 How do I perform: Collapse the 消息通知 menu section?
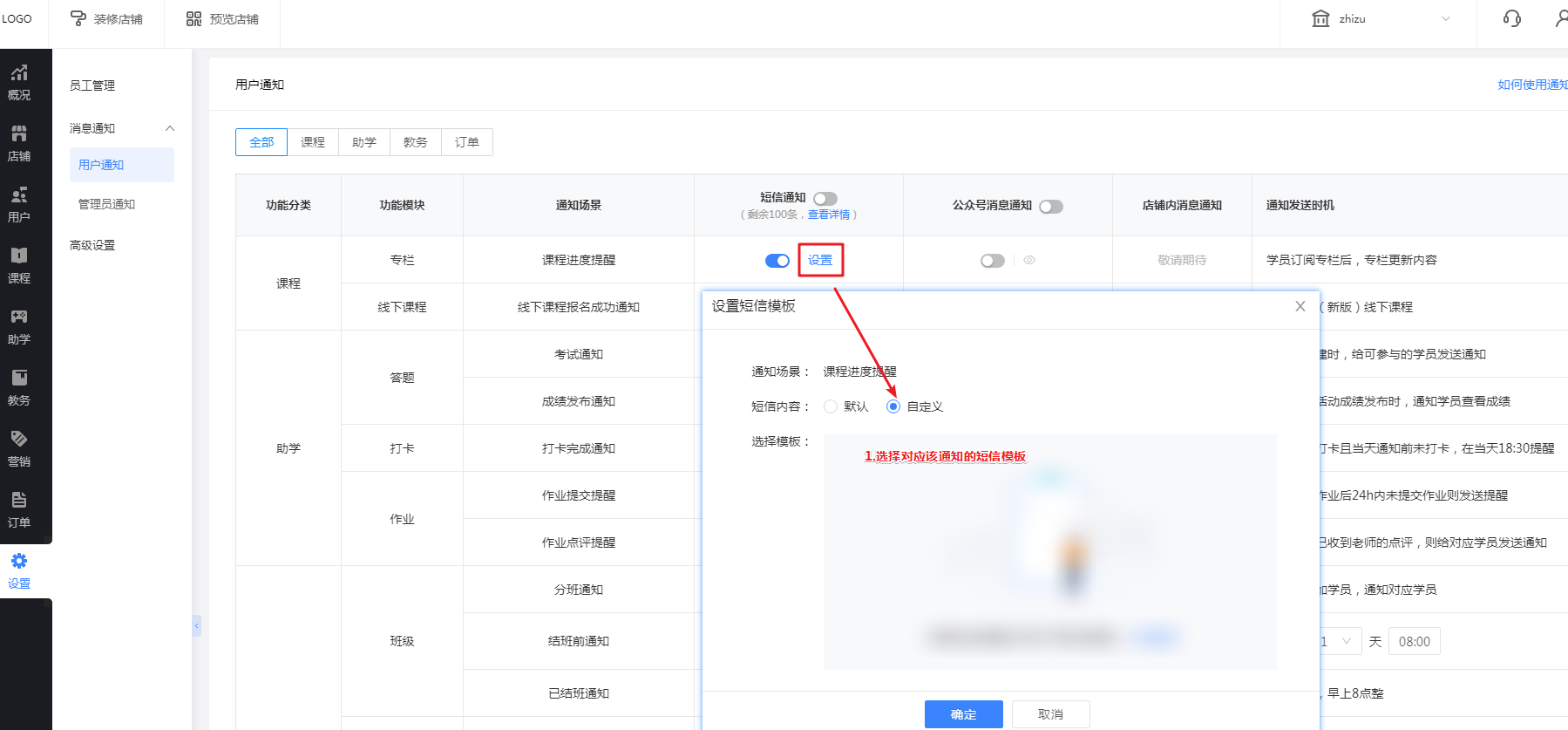coord(170,128)
